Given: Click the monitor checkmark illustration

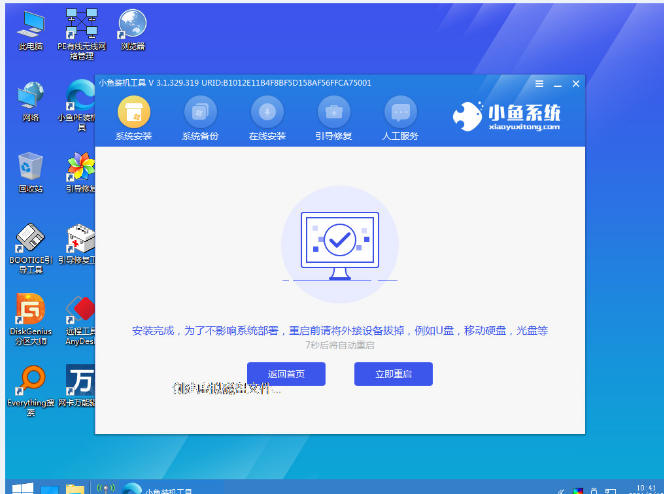Looking at the screenshot, I should 339,242.
